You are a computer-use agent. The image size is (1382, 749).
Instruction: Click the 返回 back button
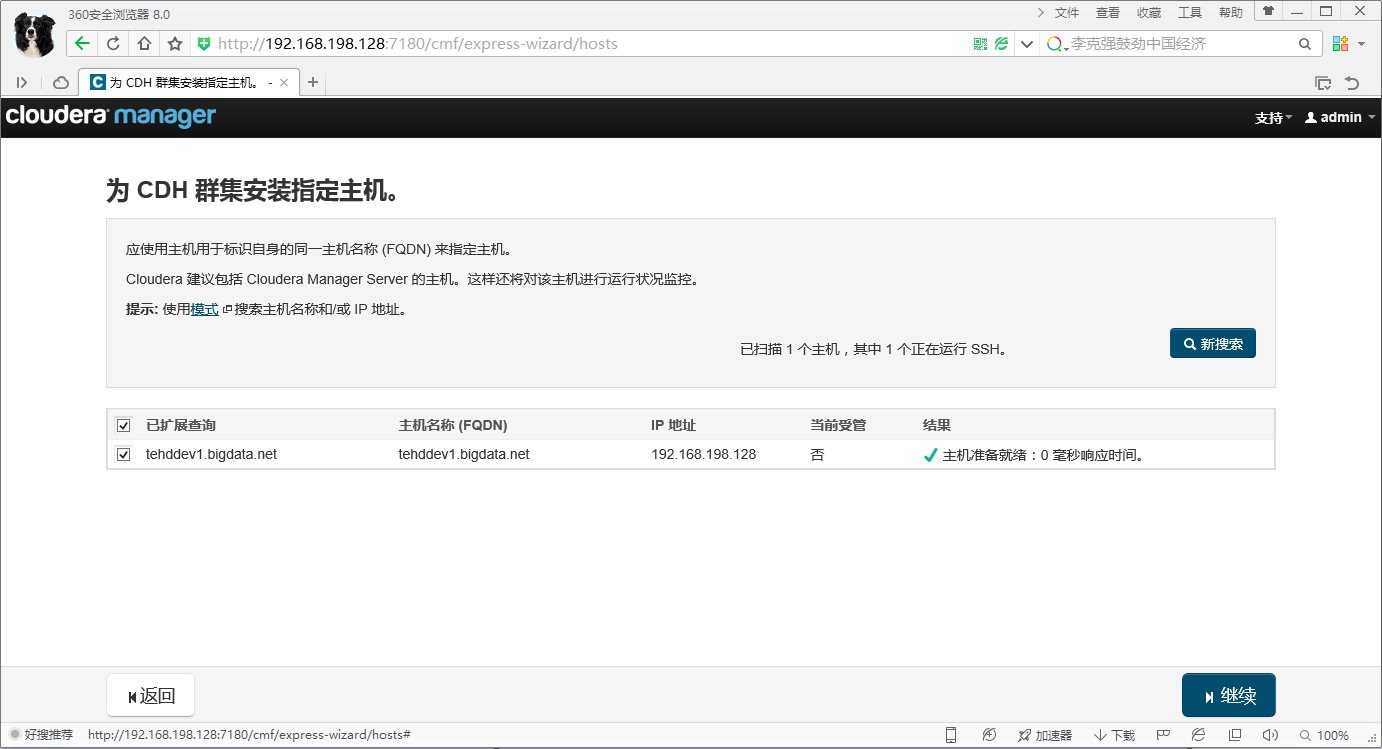point(150,696)
